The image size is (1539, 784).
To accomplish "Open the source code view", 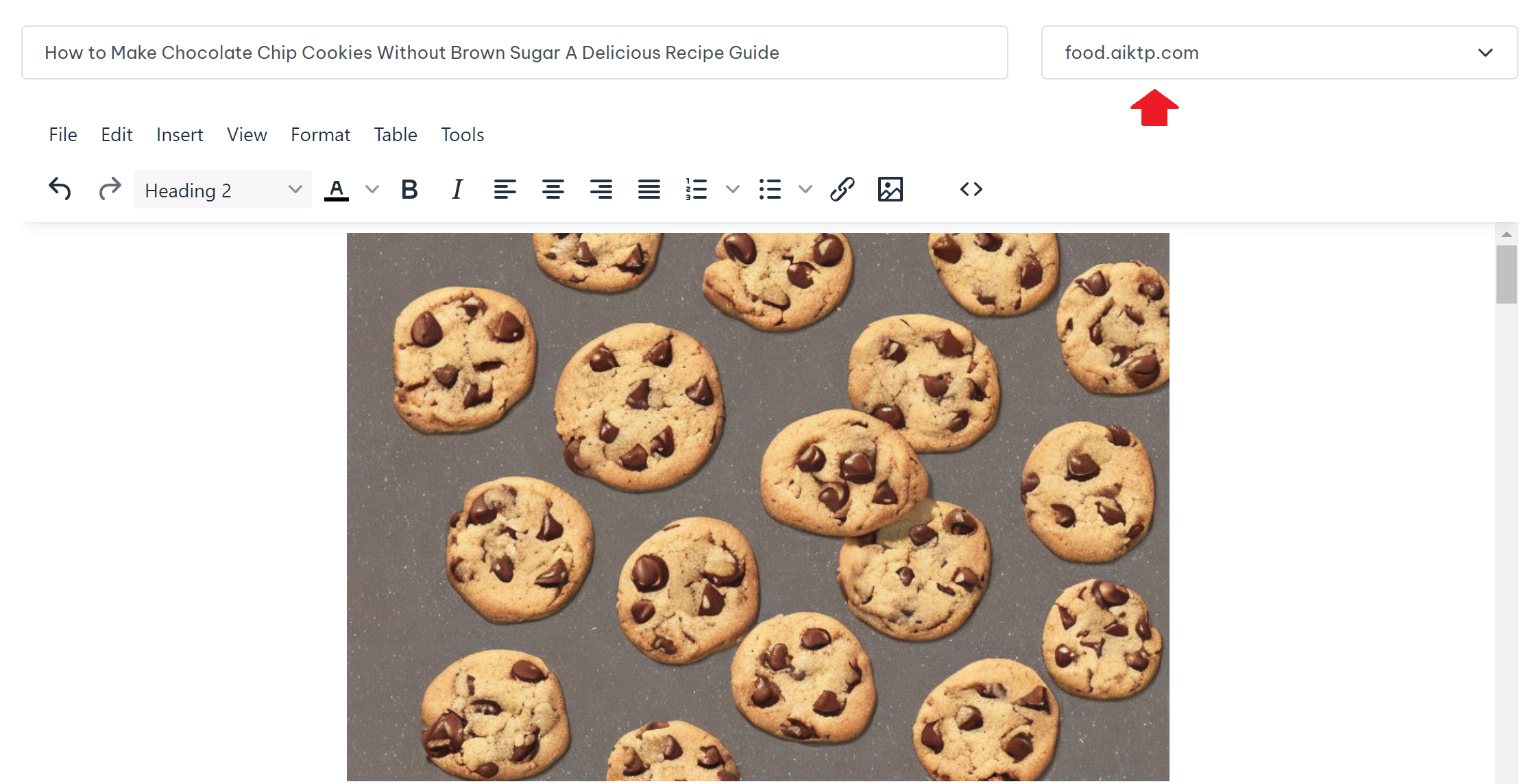I will pyautogui.click(x=971, y=189).
